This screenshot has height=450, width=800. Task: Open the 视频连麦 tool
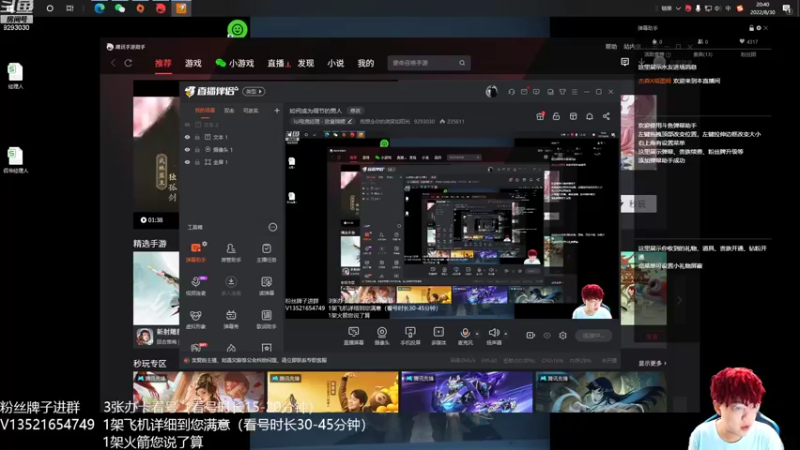pos(196,286)
